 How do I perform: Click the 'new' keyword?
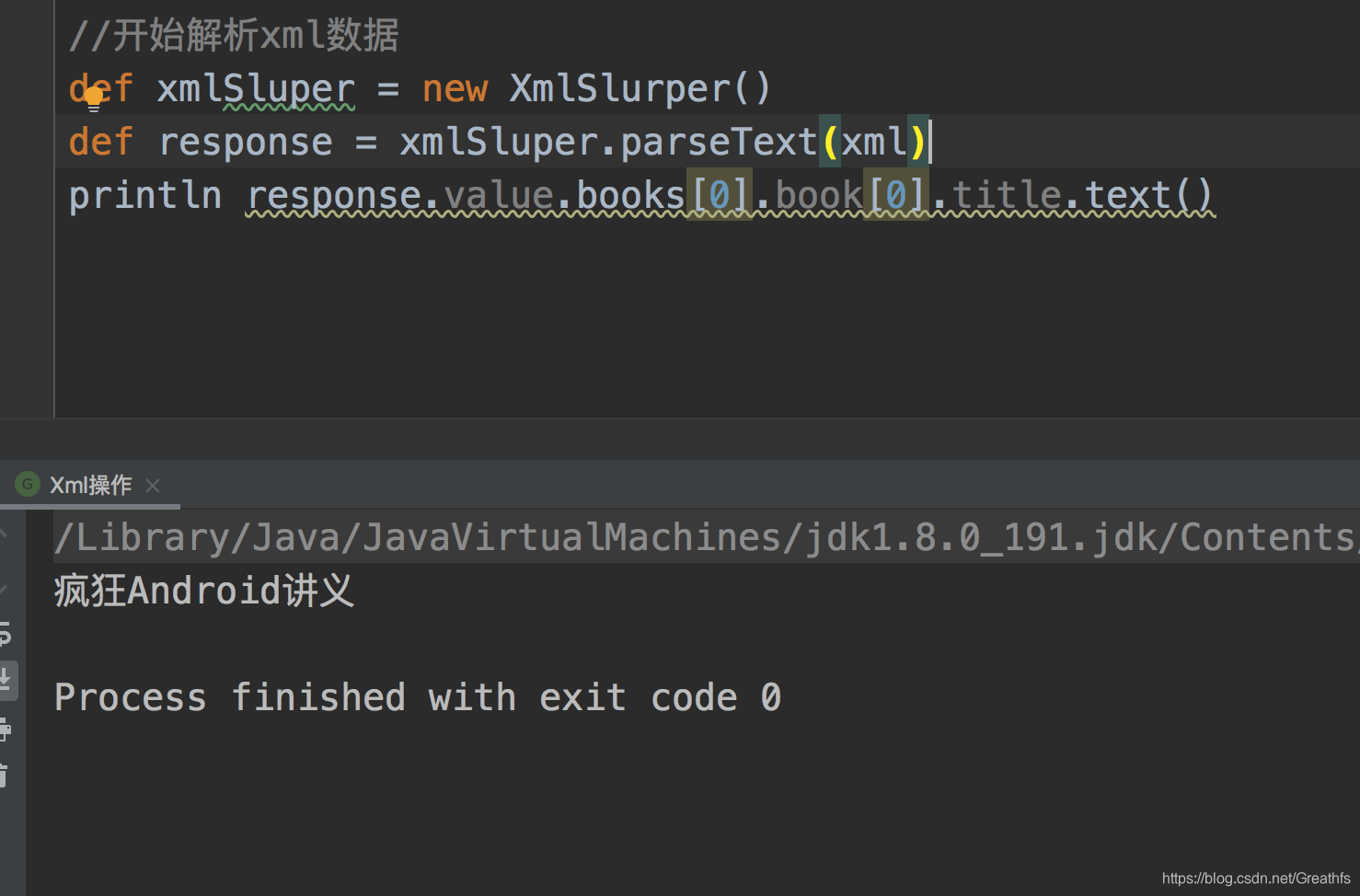455,89
